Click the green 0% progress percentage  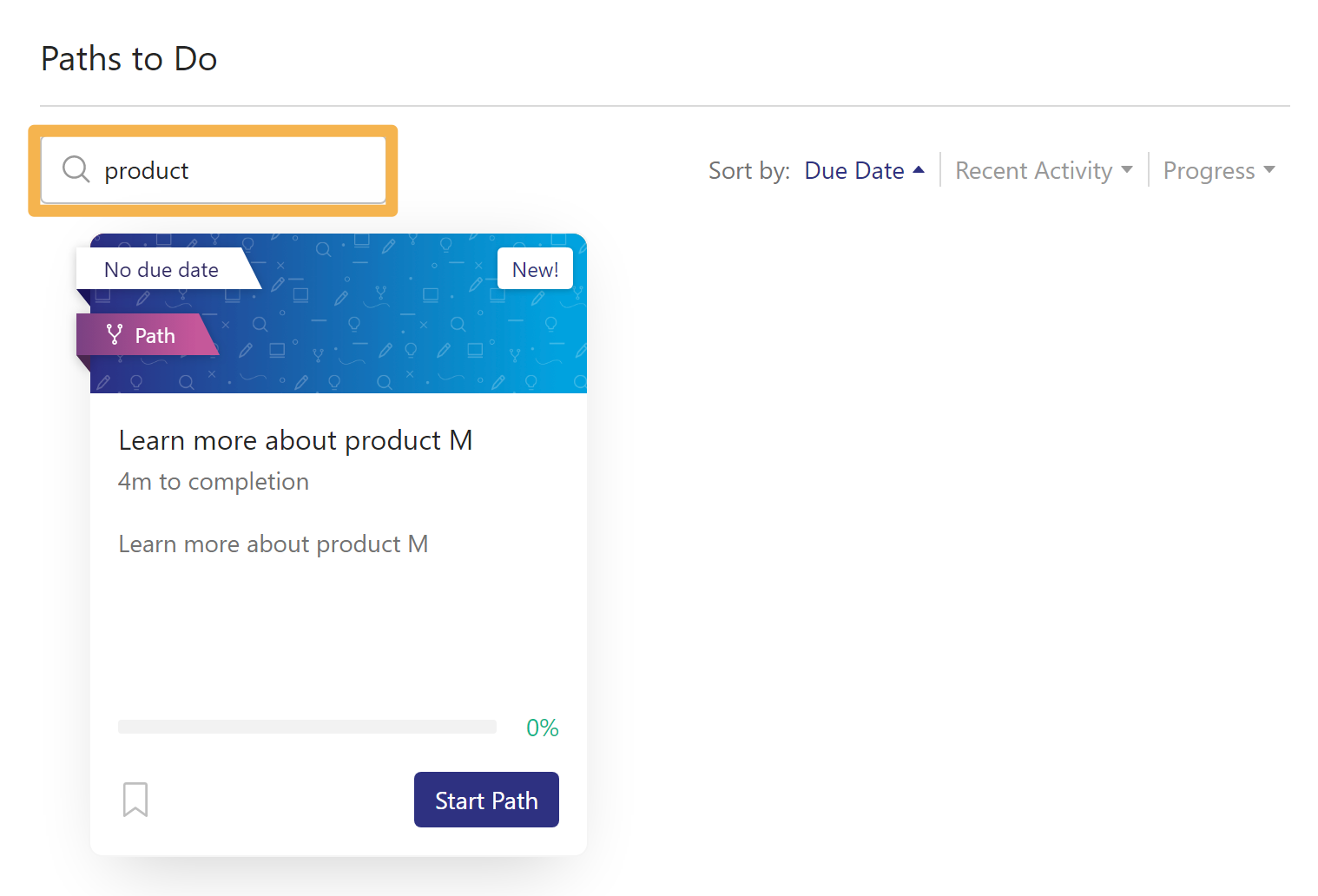(x=543, y=728)
